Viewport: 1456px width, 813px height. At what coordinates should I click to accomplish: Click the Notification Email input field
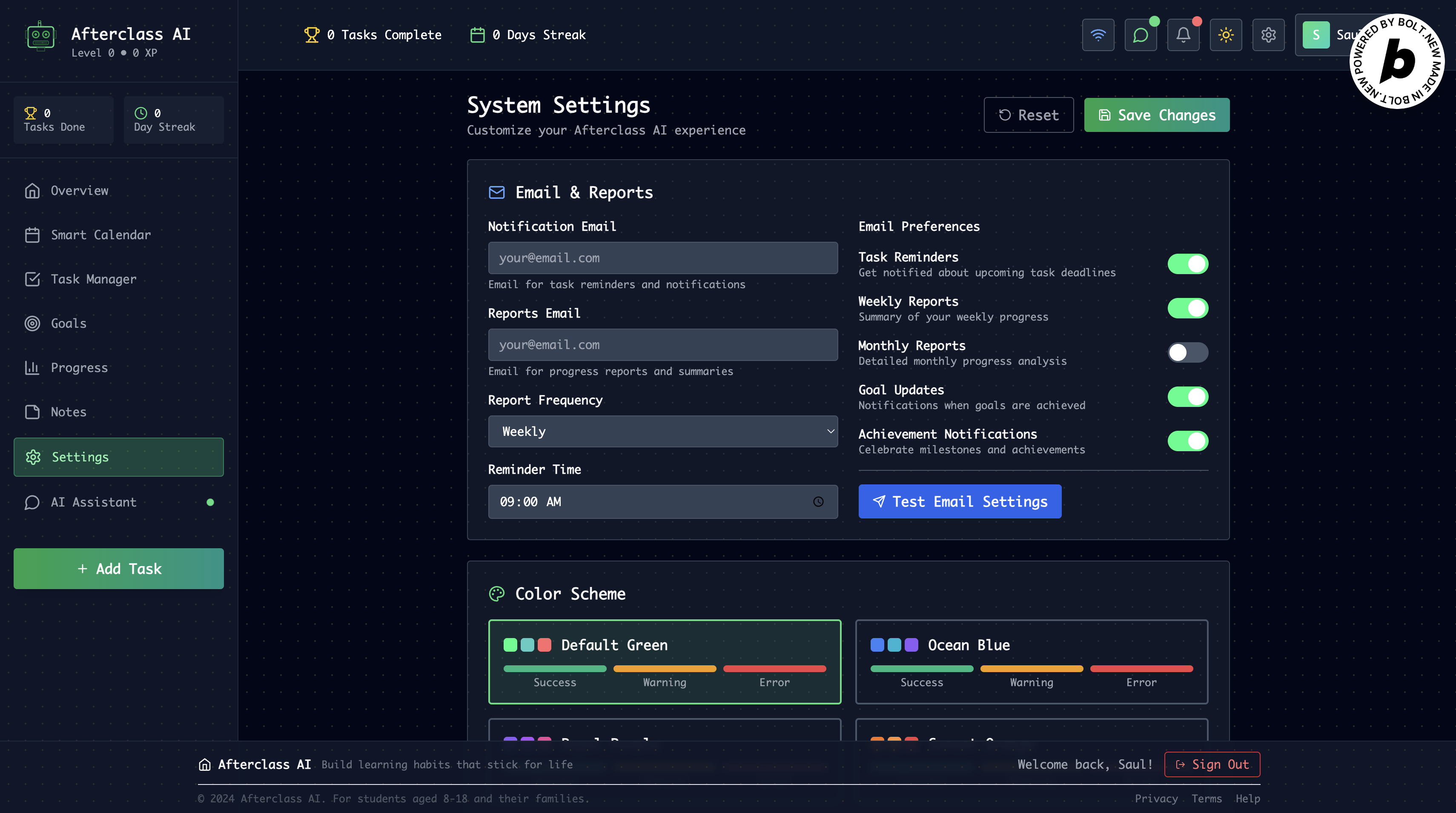pyautogui.click(x=662, y=258)
